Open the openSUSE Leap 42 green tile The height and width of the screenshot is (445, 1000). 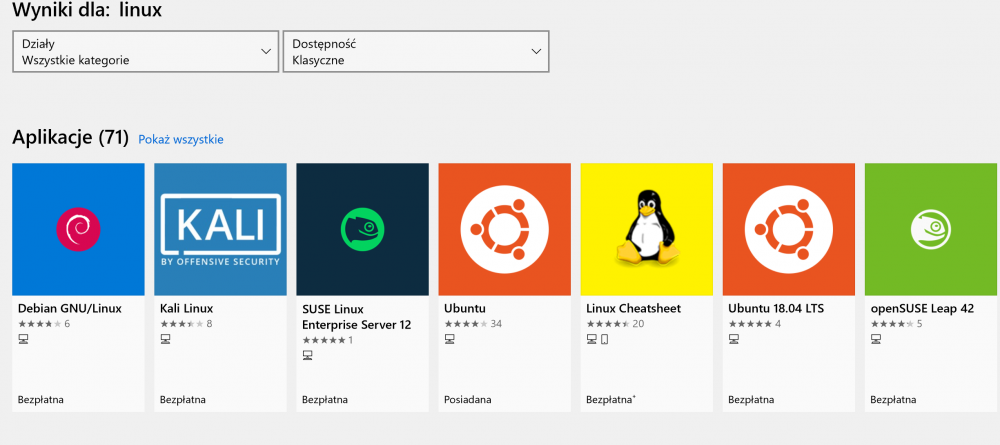(x=932, y=230)
